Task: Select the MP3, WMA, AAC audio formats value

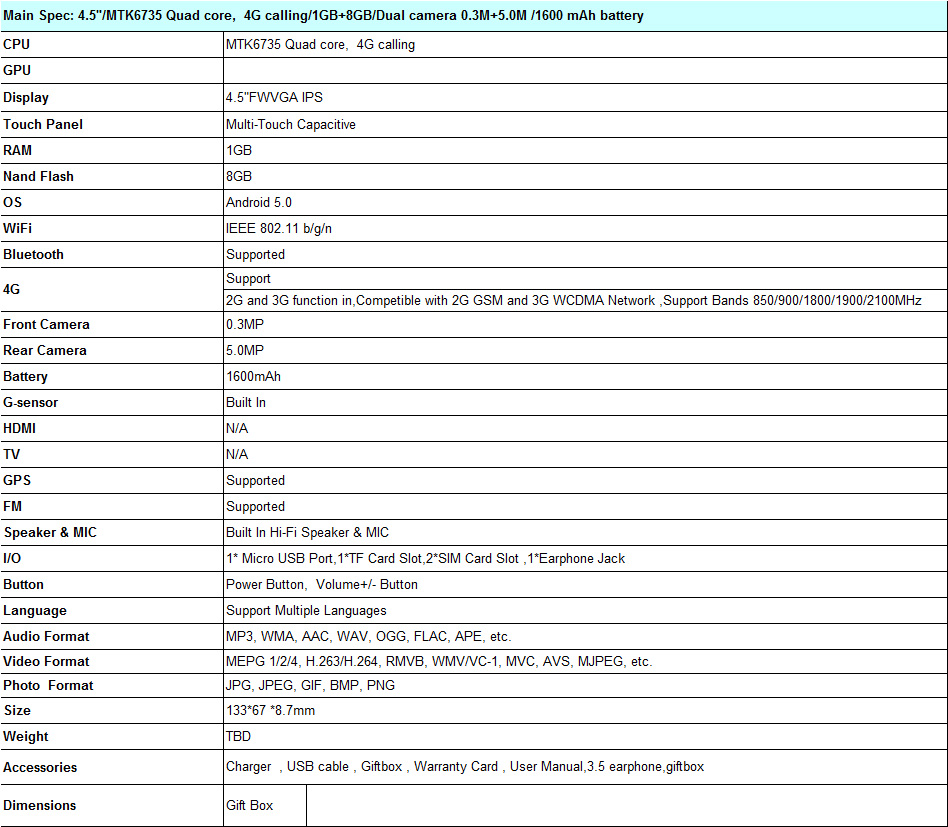Action: (x=585, y=637)
